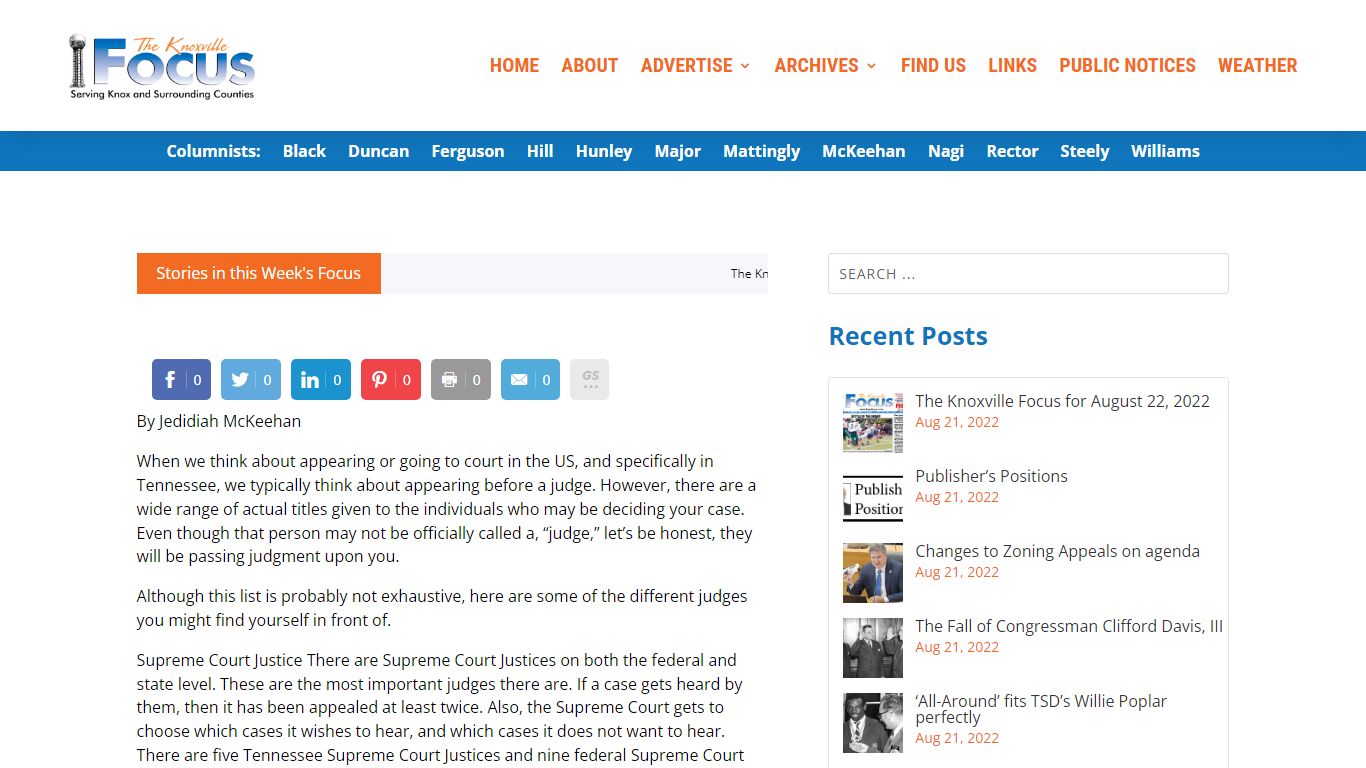Open Public Notices
This screenshot has height=768, width=1366.
point(1127,66)
